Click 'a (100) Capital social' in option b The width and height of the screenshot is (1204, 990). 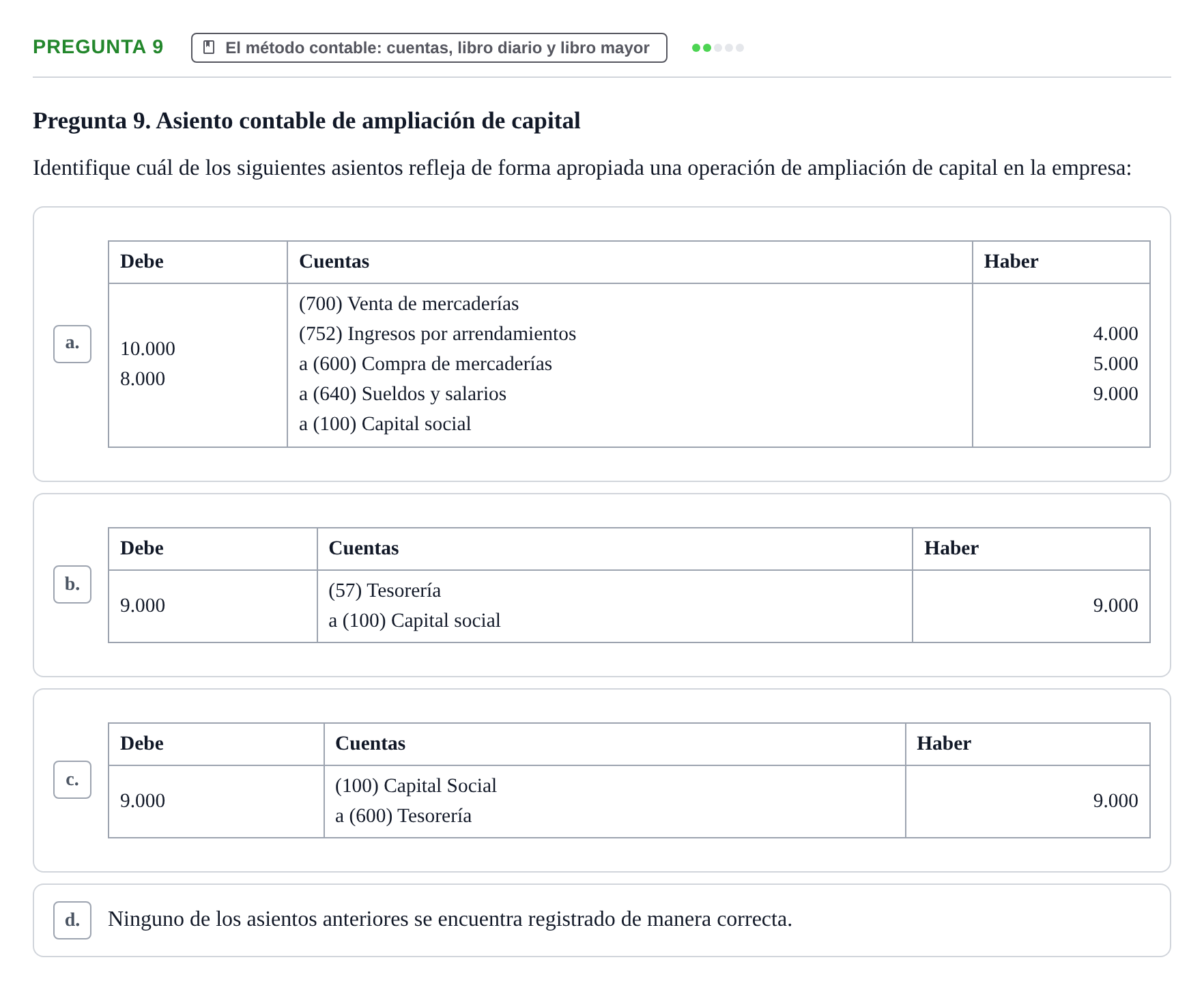414,621
